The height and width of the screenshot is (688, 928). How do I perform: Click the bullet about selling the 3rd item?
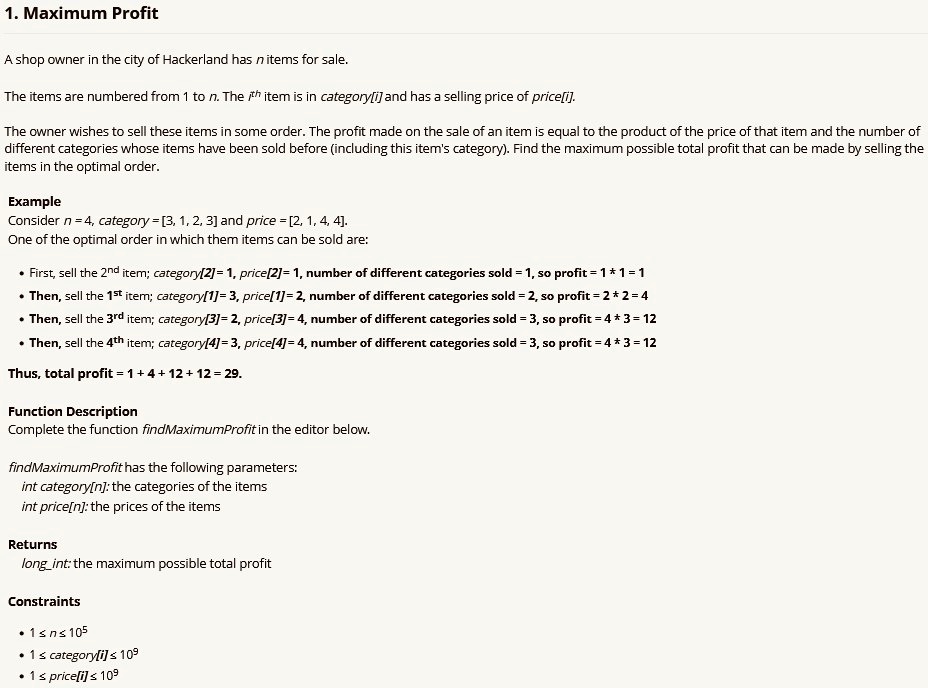342,319
